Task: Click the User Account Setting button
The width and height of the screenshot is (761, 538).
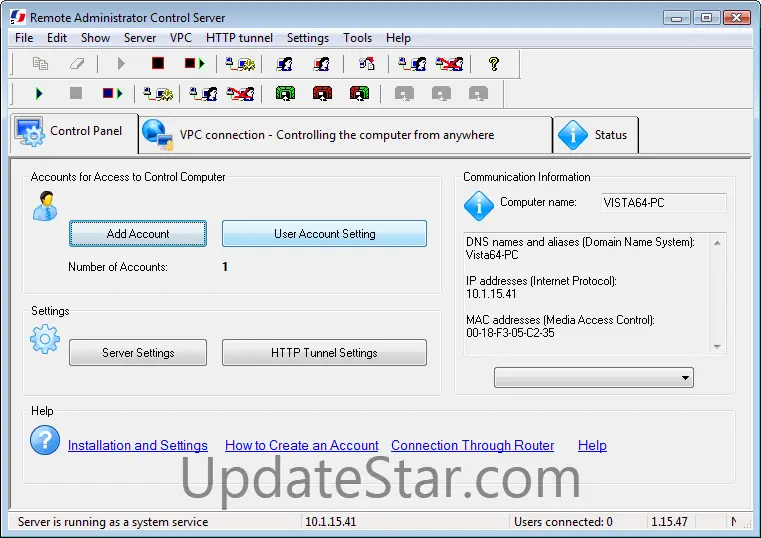Action: [324, 233]
